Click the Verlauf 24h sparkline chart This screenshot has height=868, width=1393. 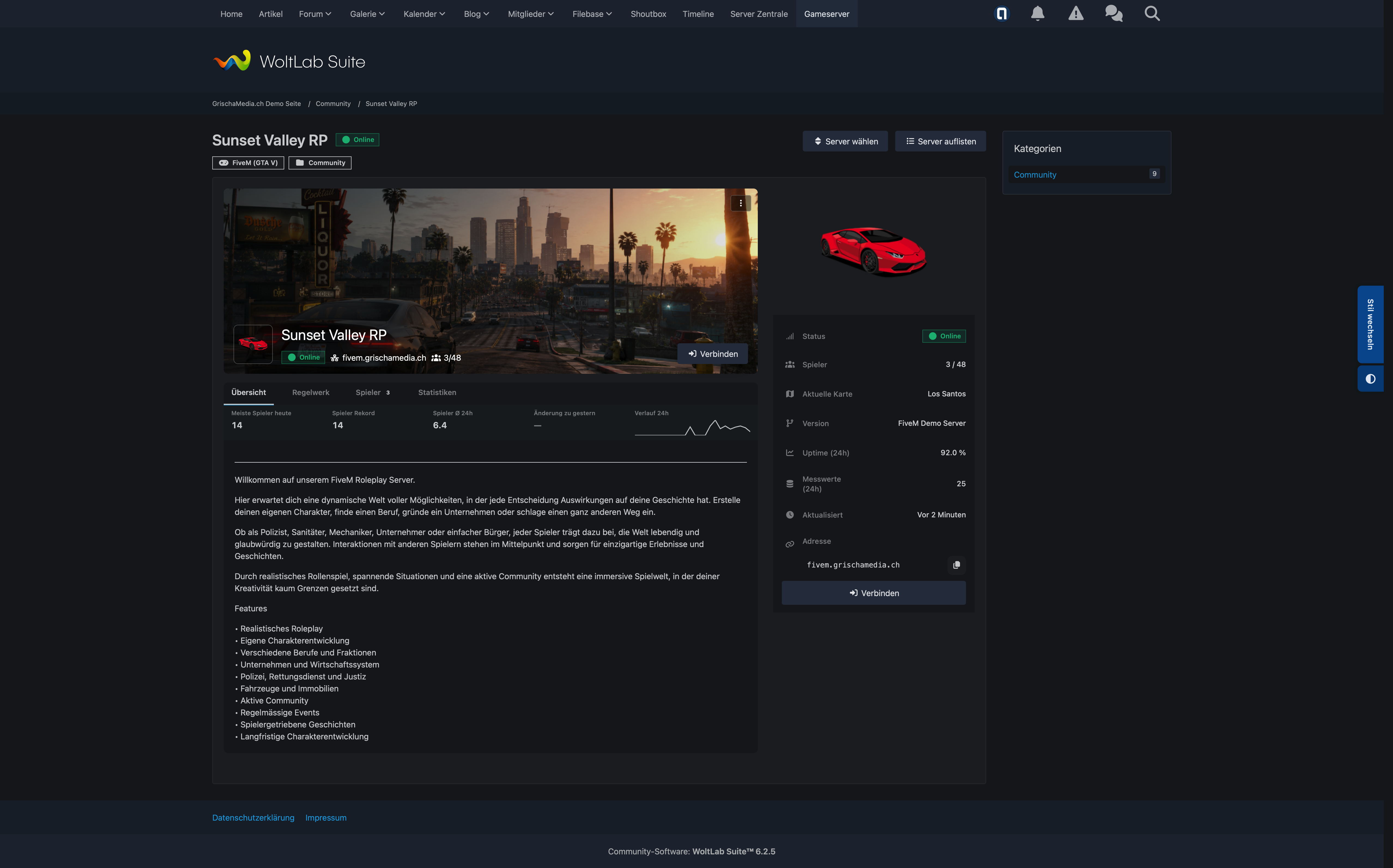click(692, 428)
